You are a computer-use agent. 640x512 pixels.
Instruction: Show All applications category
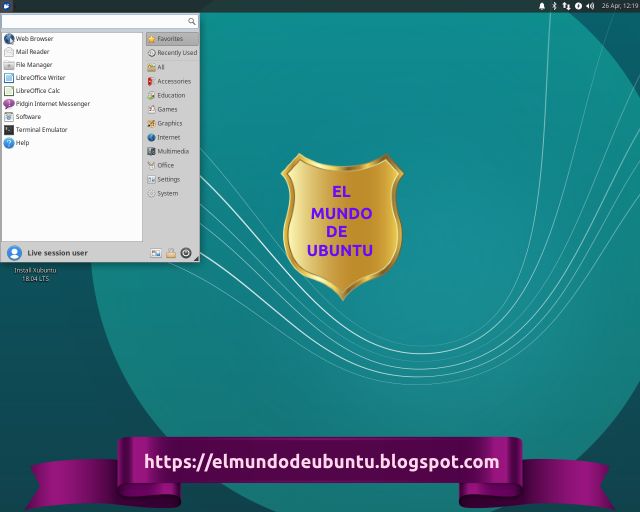(x=172, y=67)
